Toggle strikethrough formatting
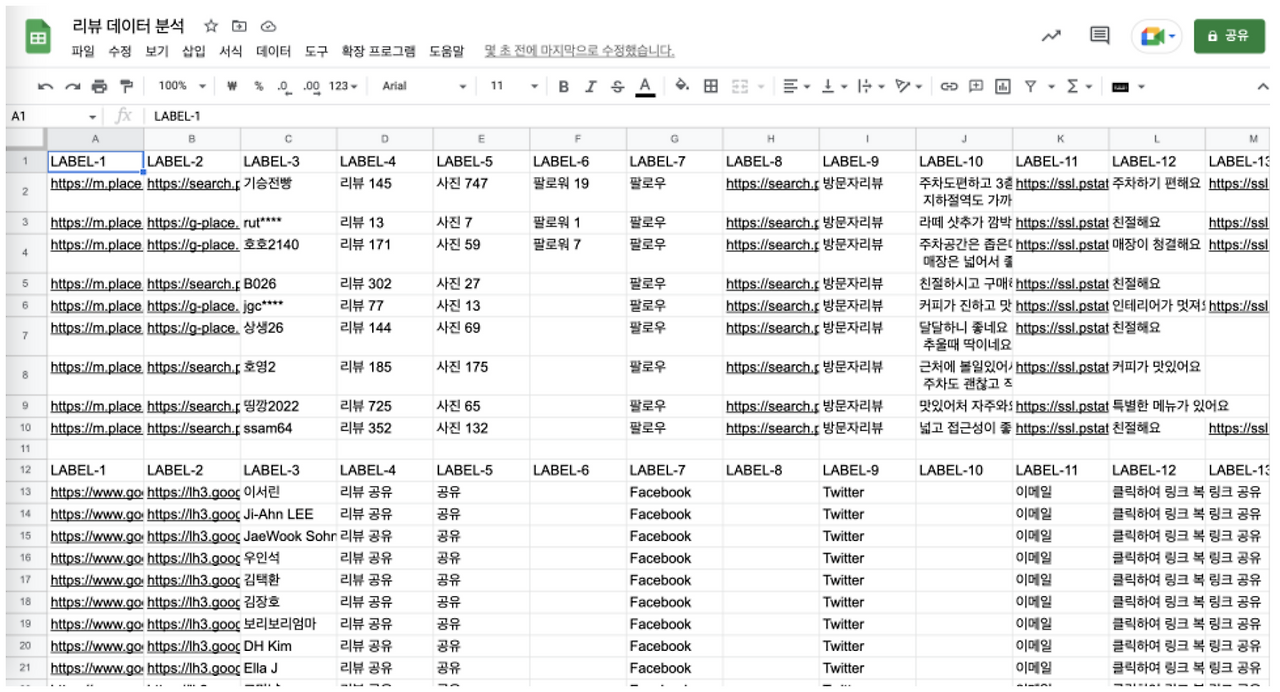Image resolution: width=1280 pixels, height=692 pixels. tap(618, 85)
